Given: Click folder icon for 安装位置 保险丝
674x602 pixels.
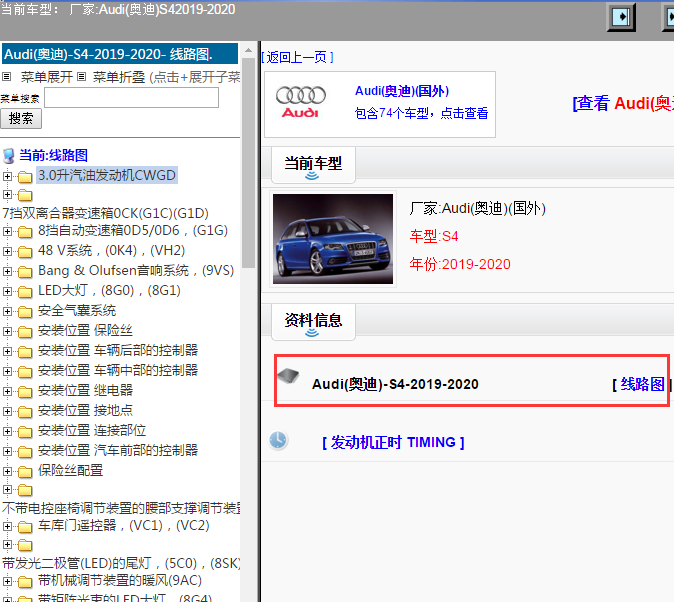Looking at the screenshot, I should (x=25, y=332).
